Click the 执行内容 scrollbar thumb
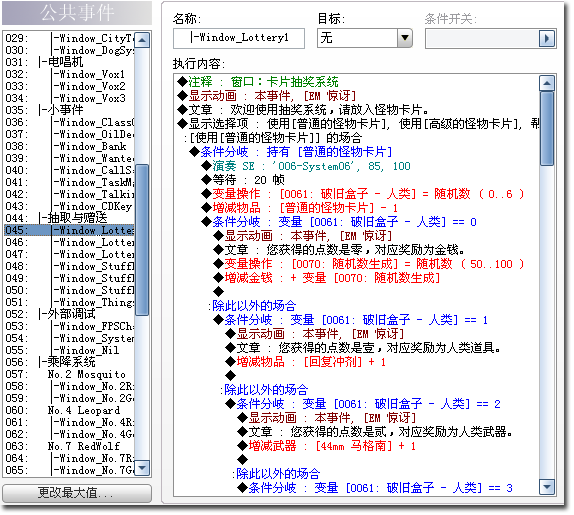The image size is (574, 515). pyautogui.click(x=547, y=128)
